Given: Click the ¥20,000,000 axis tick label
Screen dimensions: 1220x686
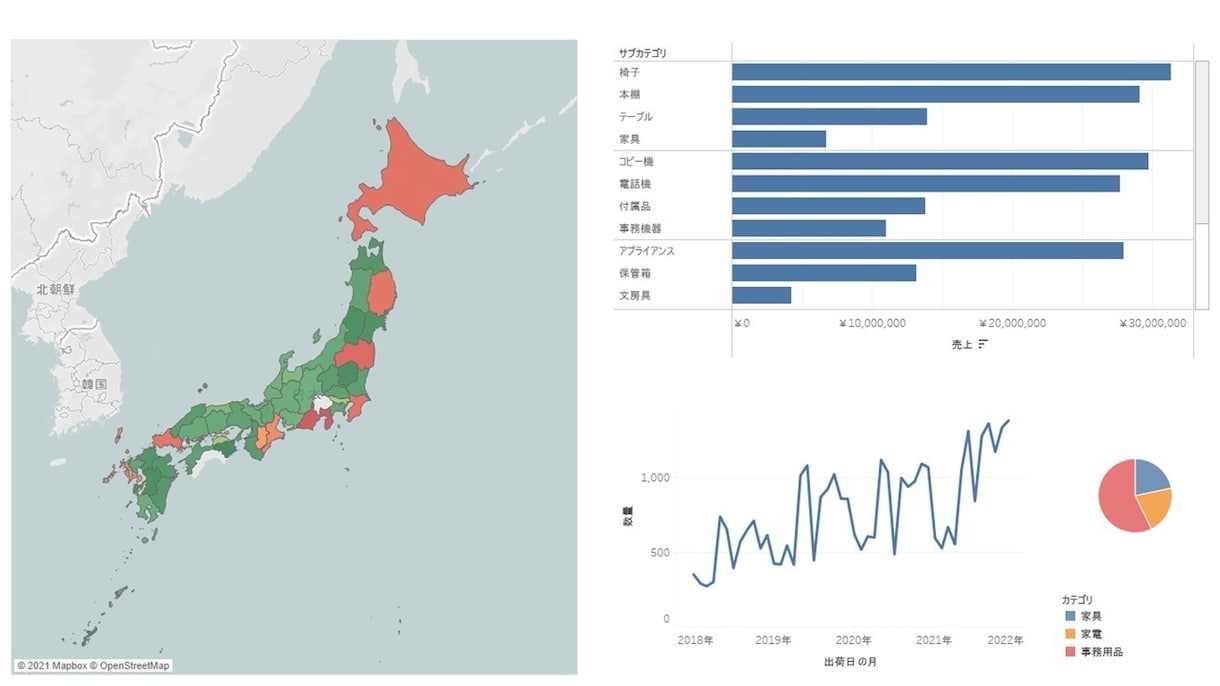Looking at the screenshot, I should tap(1012, 324).
